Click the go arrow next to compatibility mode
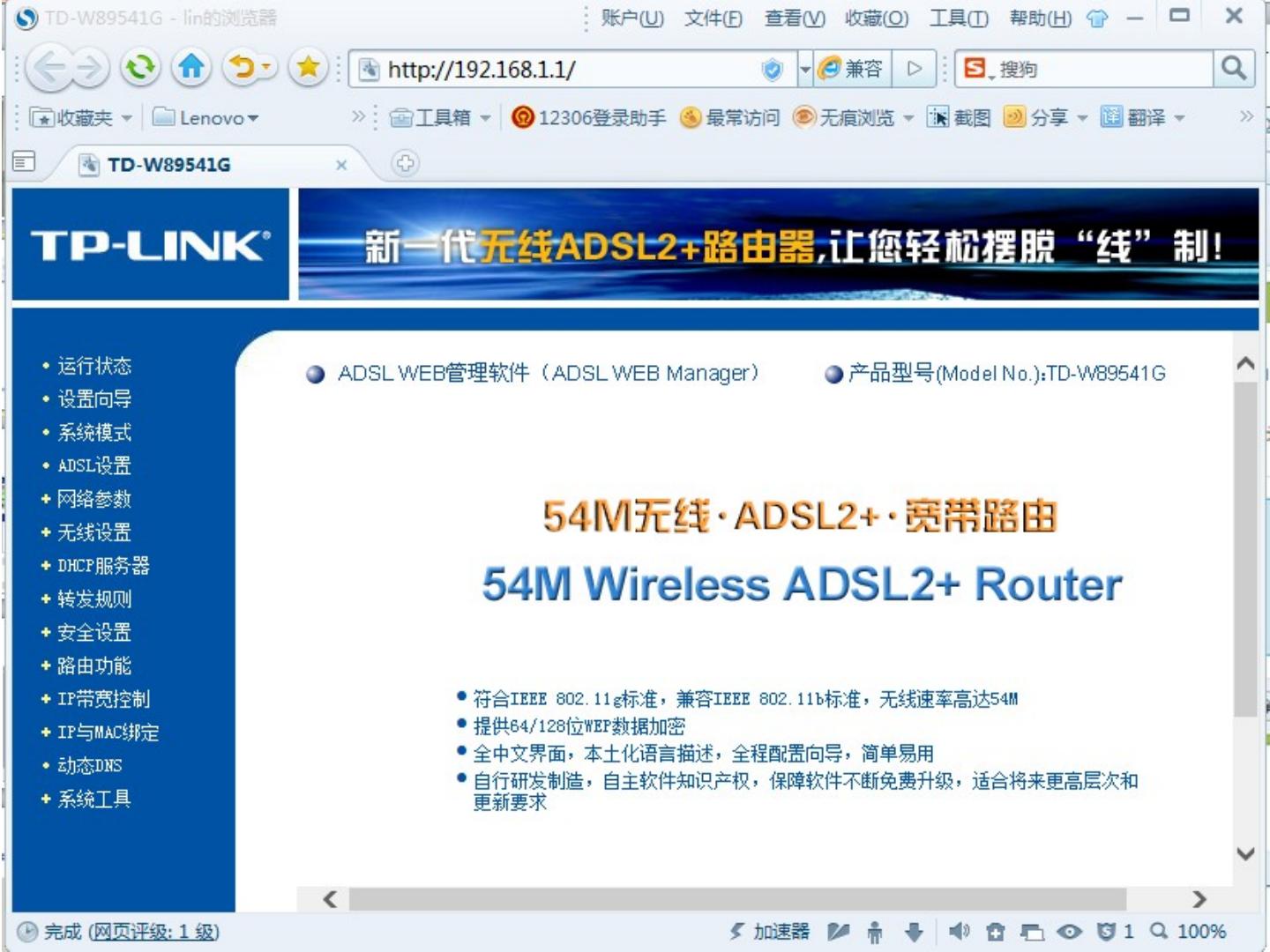The image size is (1270, 952). coord(915,68)
